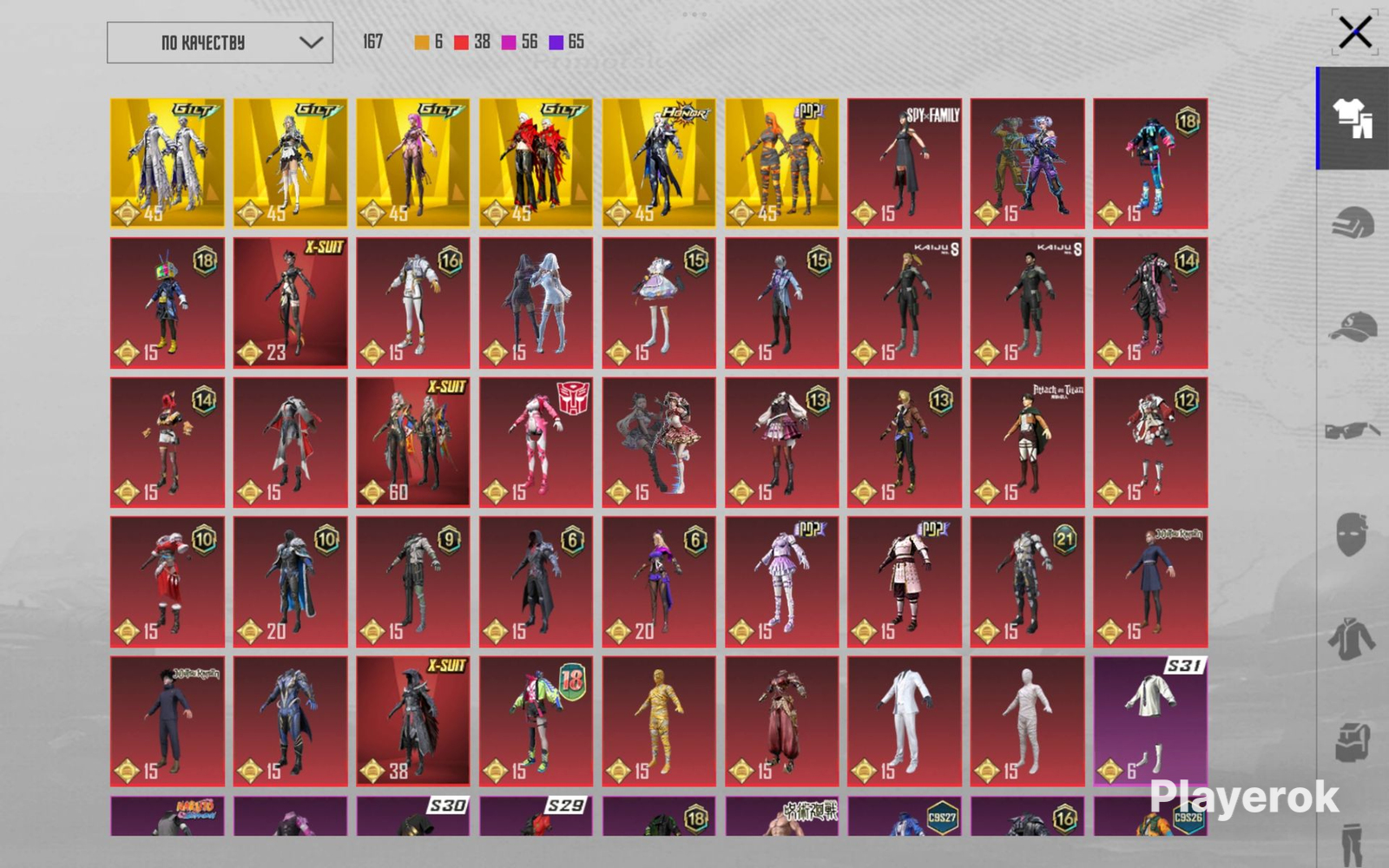Filter by orange mythic quality count 6
Image resolution: width=1389 pixels, height=868 pixels.
429,42
